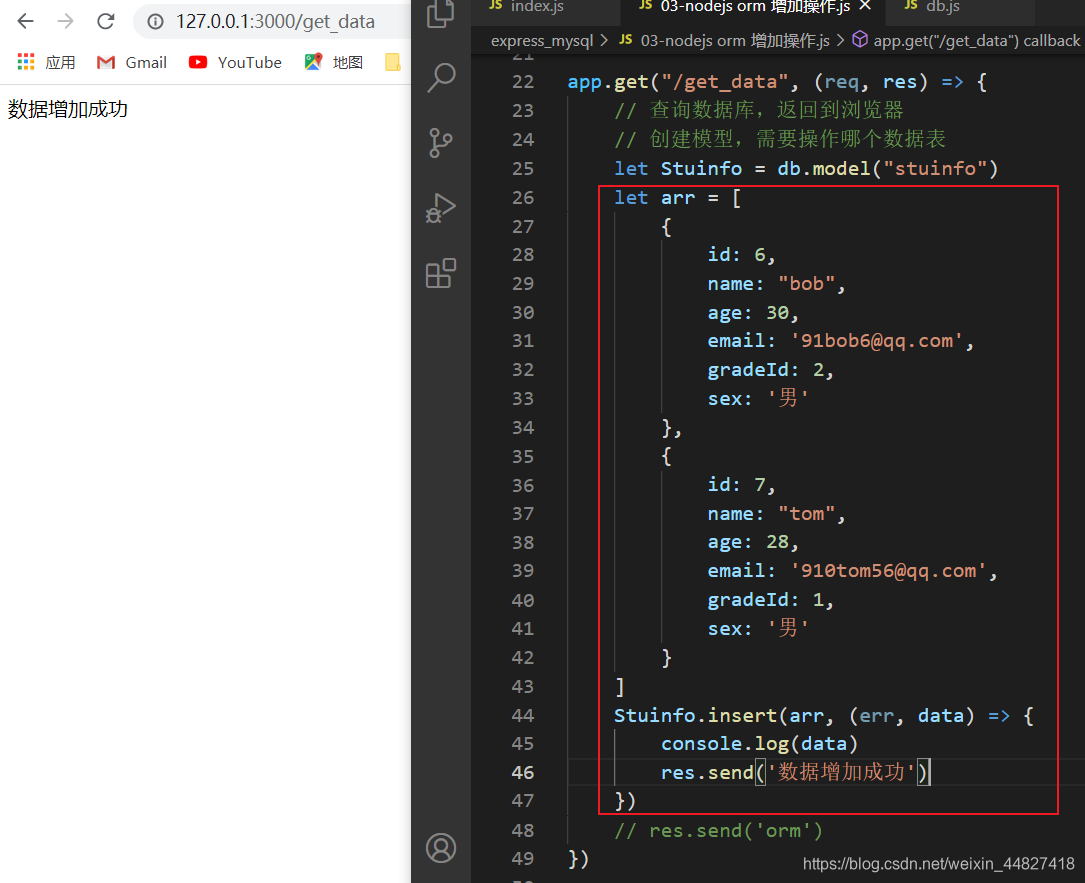The image size is (1085, 883).
Task: Open the Maps bookmark
Action: pos(334,62)
